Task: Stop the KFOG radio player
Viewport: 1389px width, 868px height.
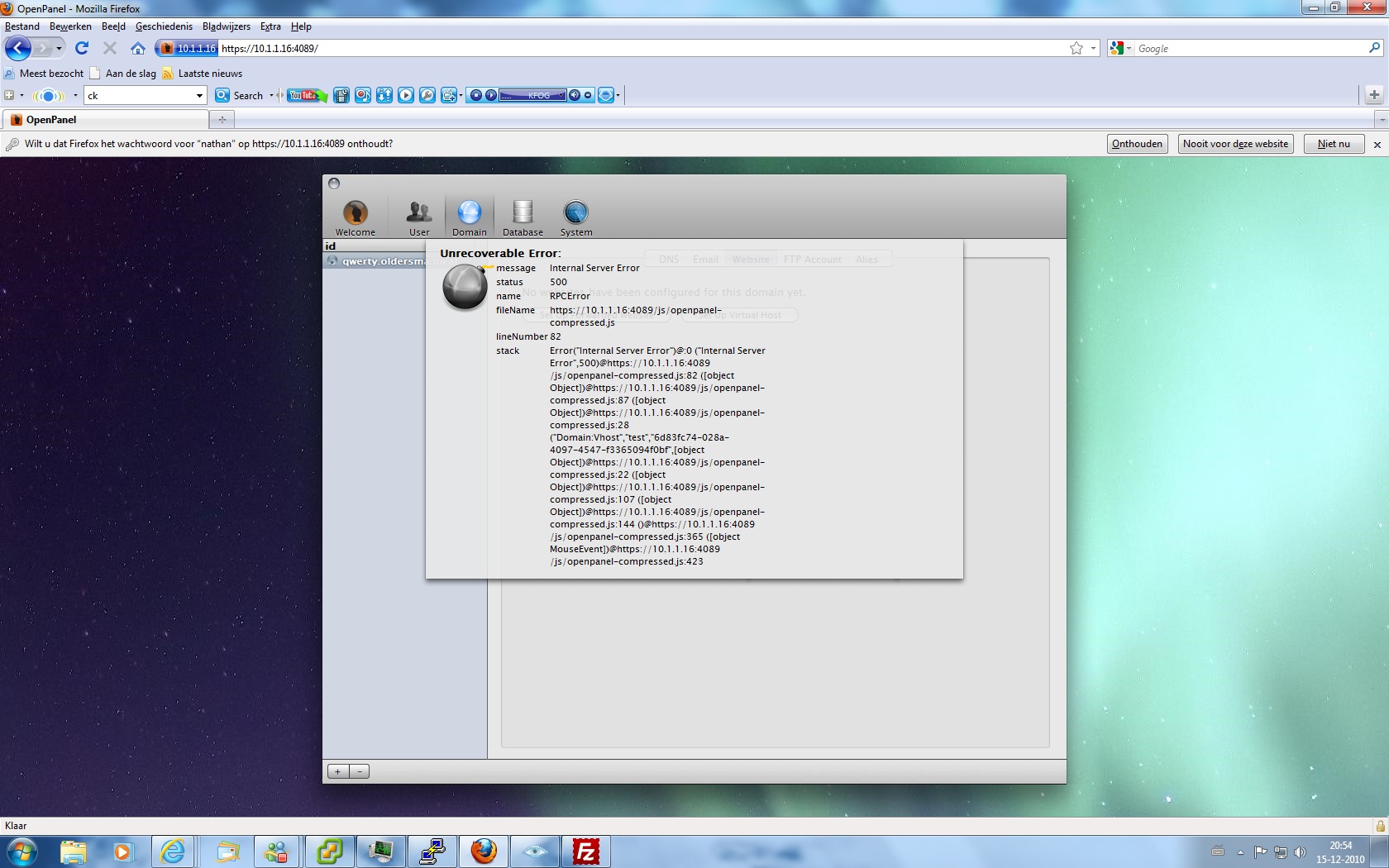Action: click(476, 95)
